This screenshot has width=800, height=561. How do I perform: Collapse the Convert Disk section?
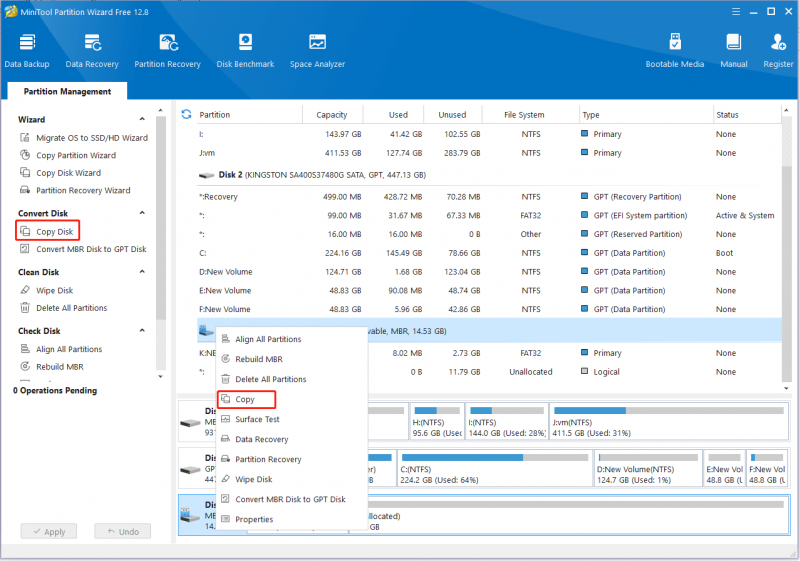pyautogui.click(x=142, y=213)
